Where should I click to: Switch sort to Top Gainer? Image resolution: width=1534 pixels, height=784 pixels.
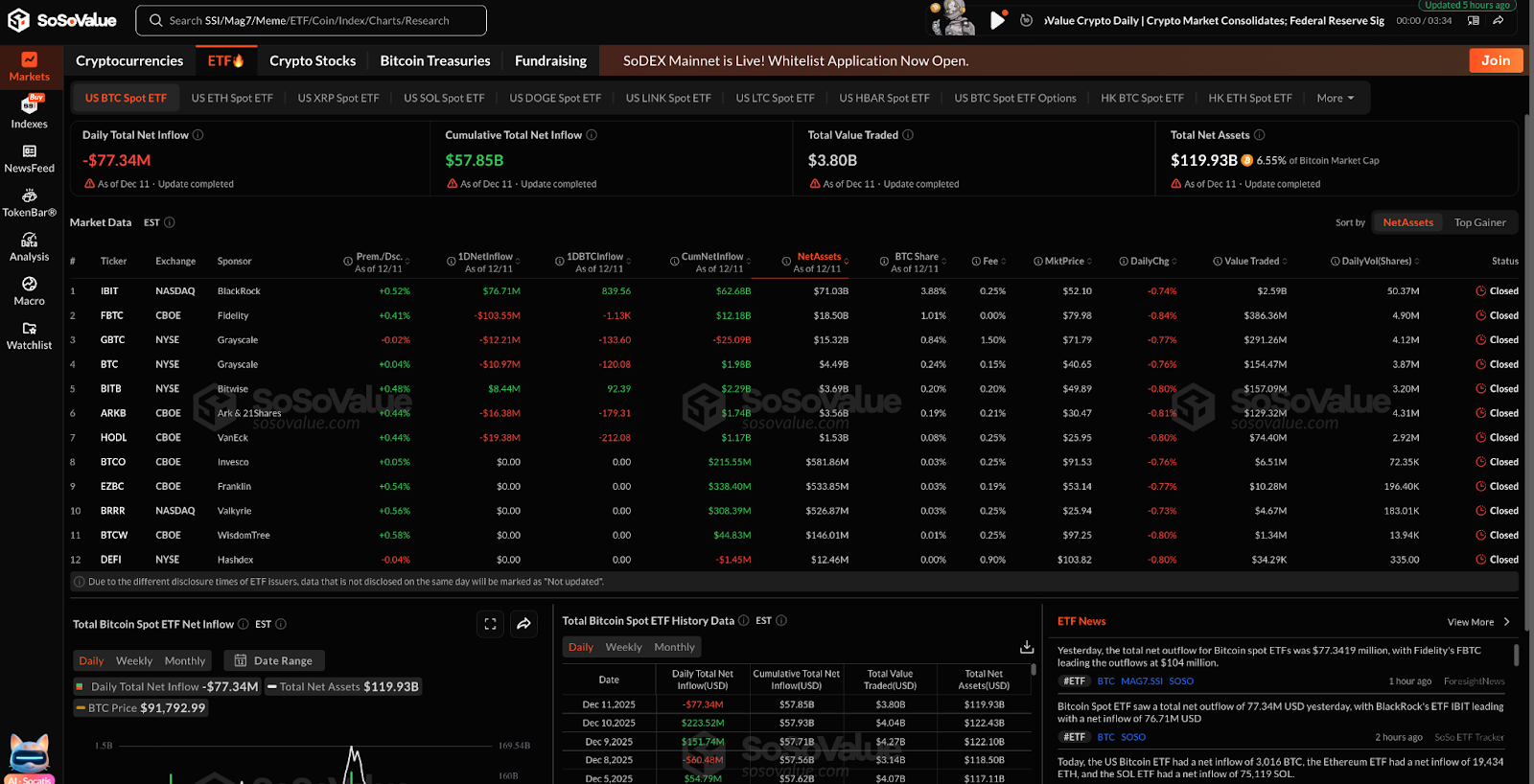(1479, 222)
